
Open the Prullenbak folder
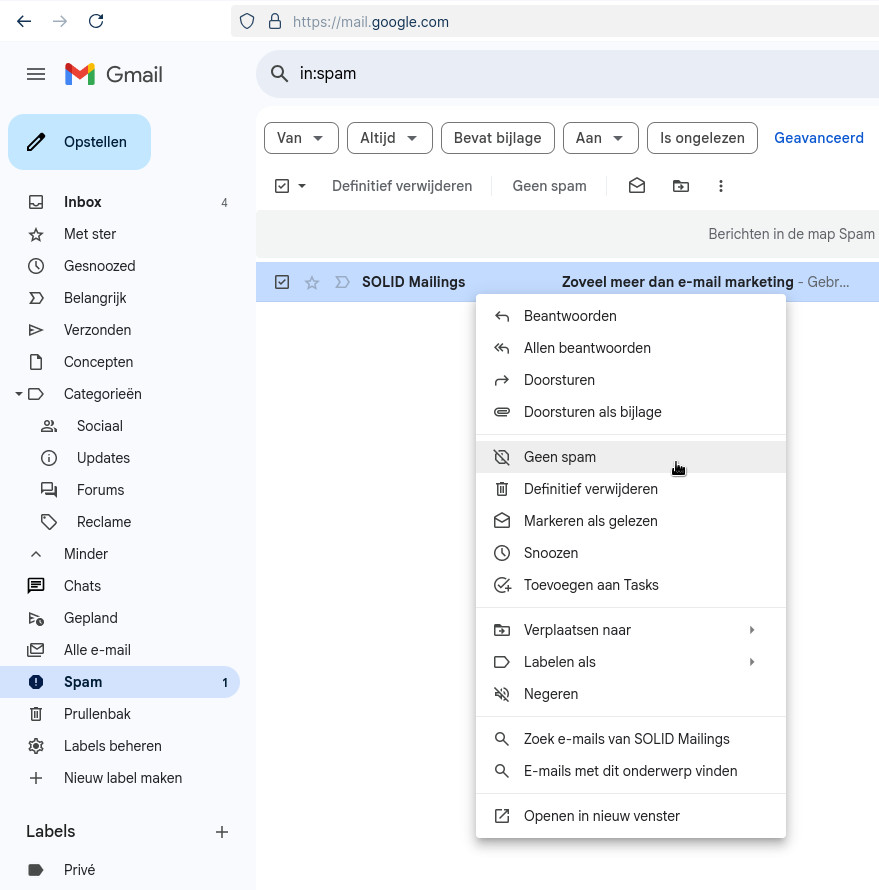pyautogui.click(x=120, y=713)
